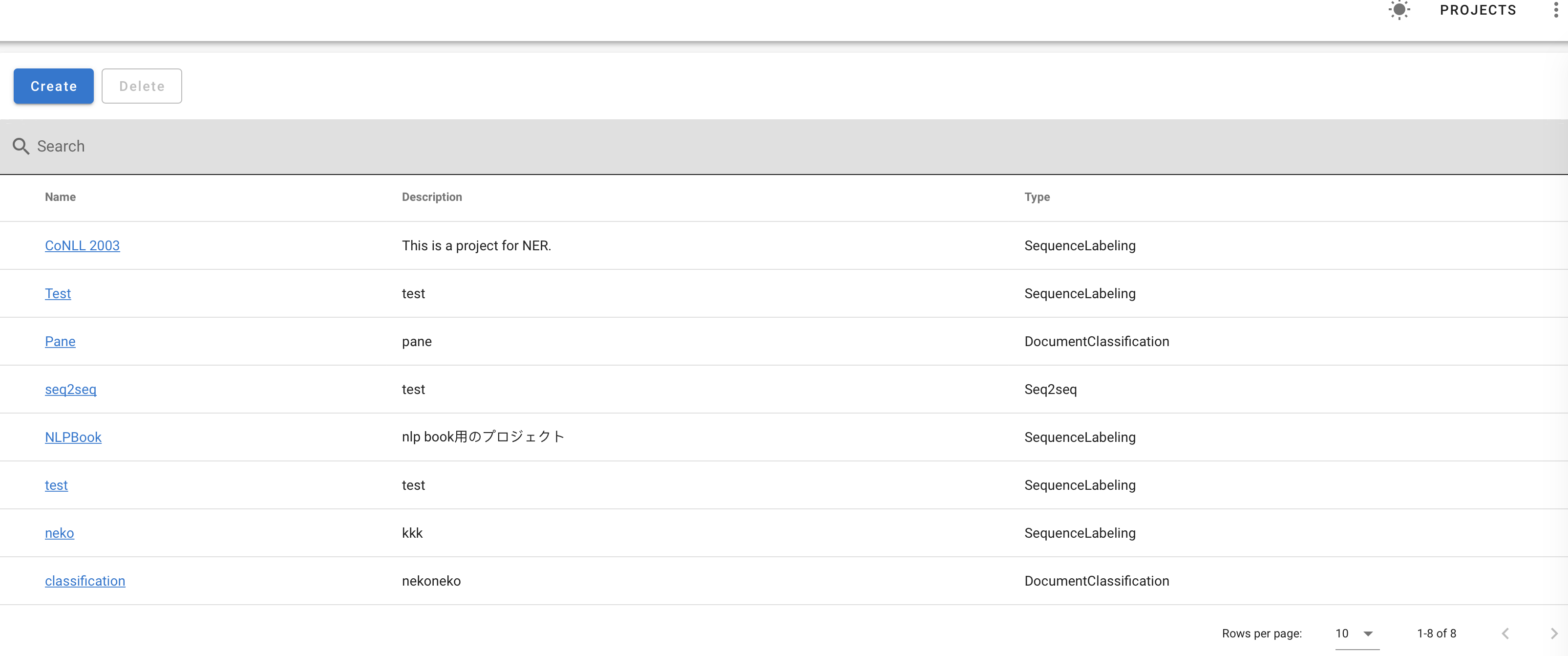Viewport: 1568px width, 656px height.
Task: Click the Create button
Action: (53, 86)
